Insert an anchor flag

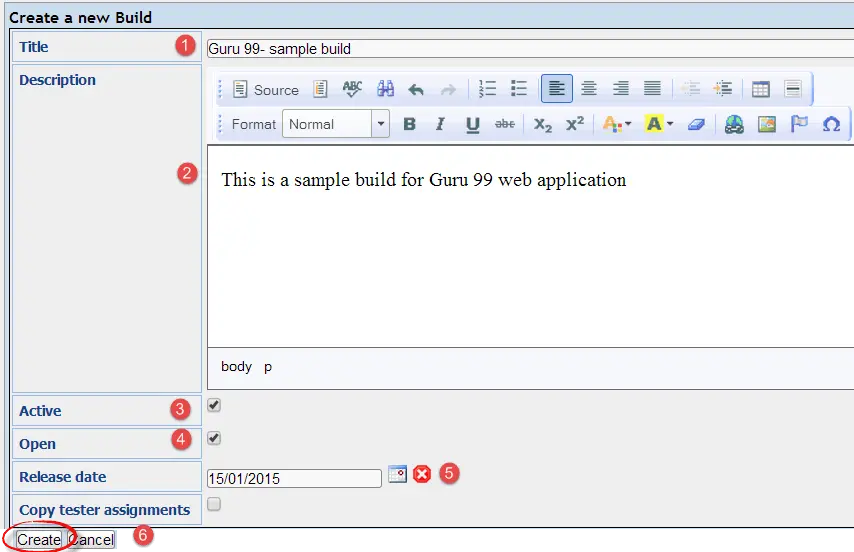click(x=799, y=124)
